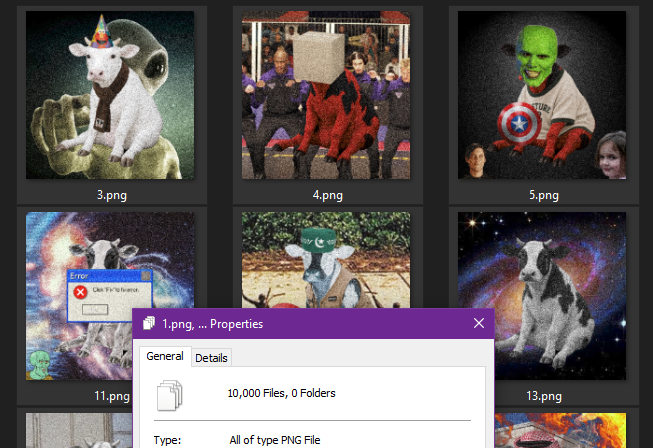Select the 3.png cow thumbnail
Screen dimensions: 653x448
click(110, 95)
